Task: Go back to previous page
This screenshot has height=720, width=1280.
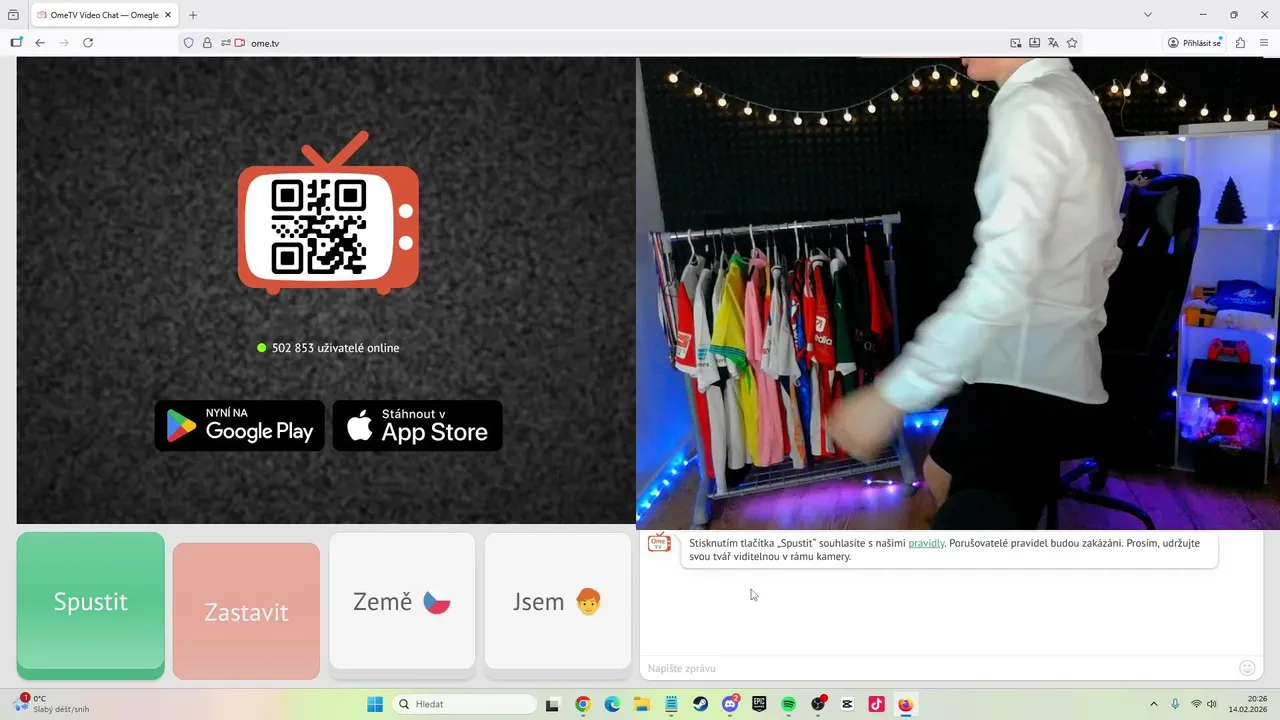Action: point(40,43)
